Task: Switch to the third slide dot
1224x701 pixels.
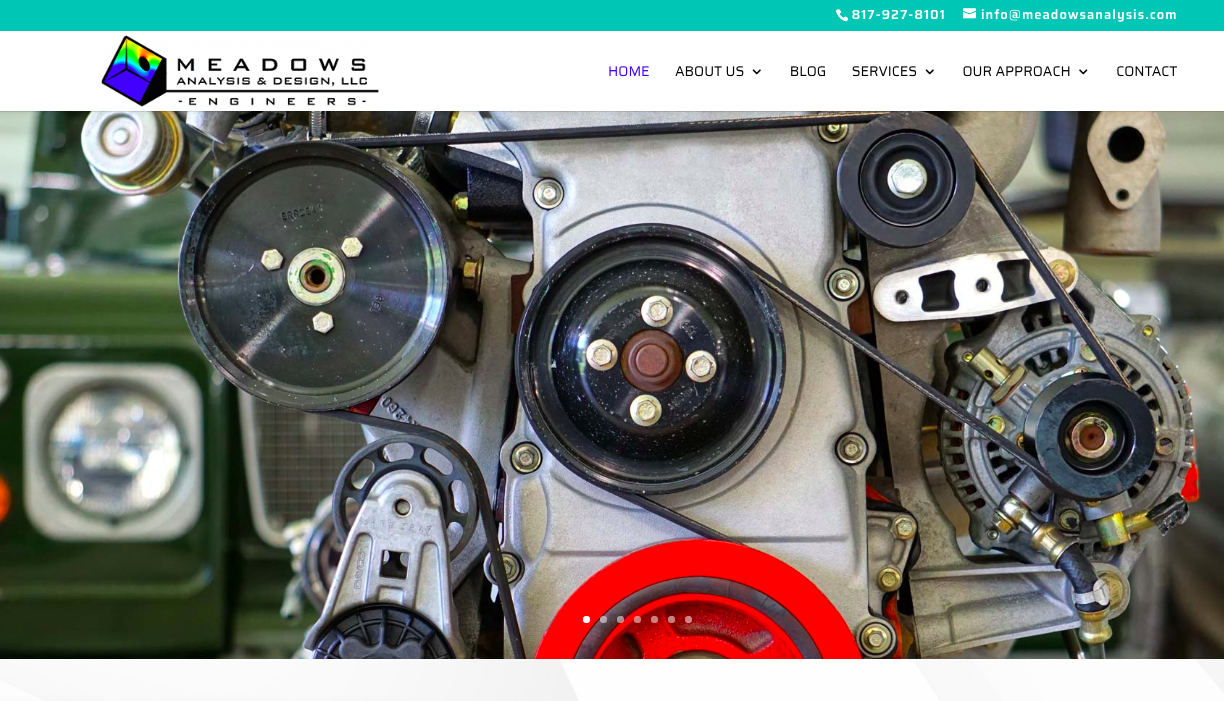Action: pyautogui.click(x=621, y=620)
